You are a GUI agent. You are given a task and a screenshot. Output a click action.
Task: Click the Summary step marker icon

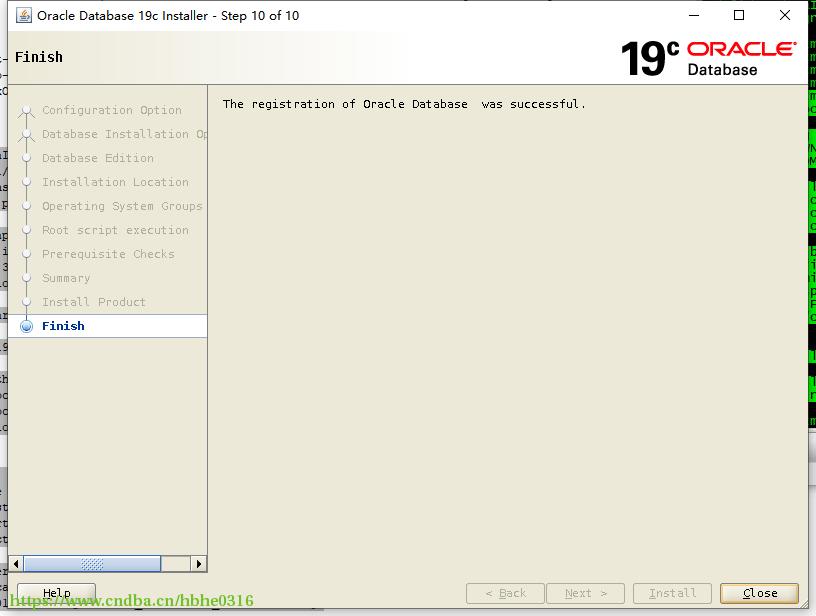(x=27, y=278)
